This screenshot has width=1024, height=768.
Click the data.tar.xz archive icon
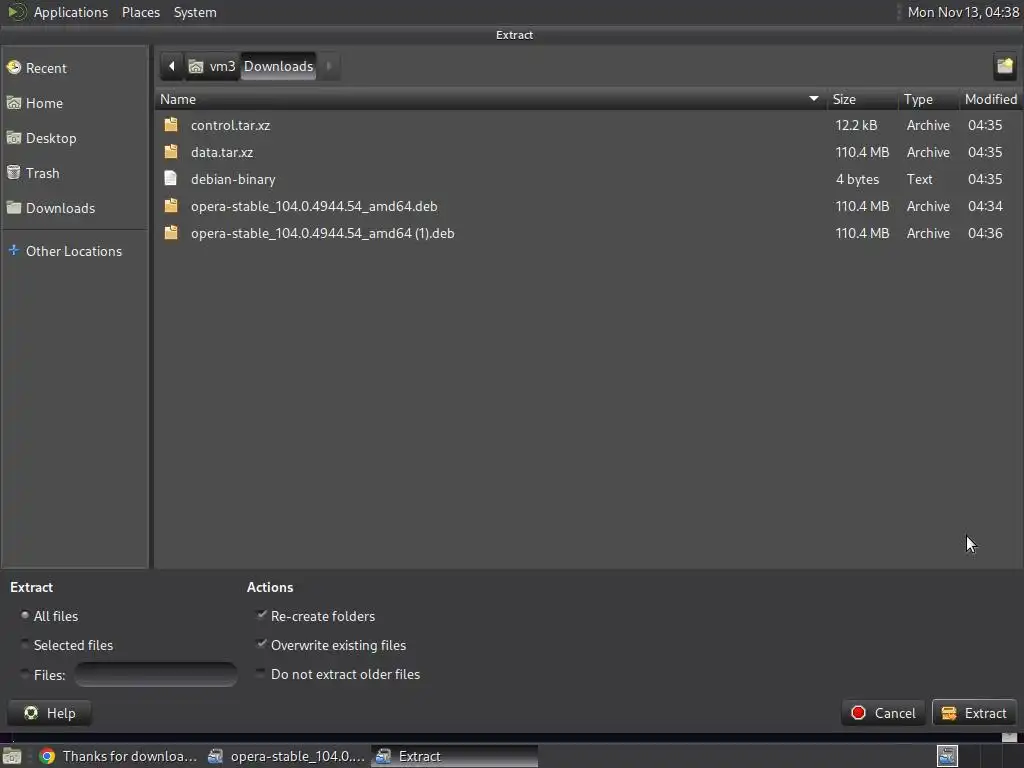coord(171,152)
